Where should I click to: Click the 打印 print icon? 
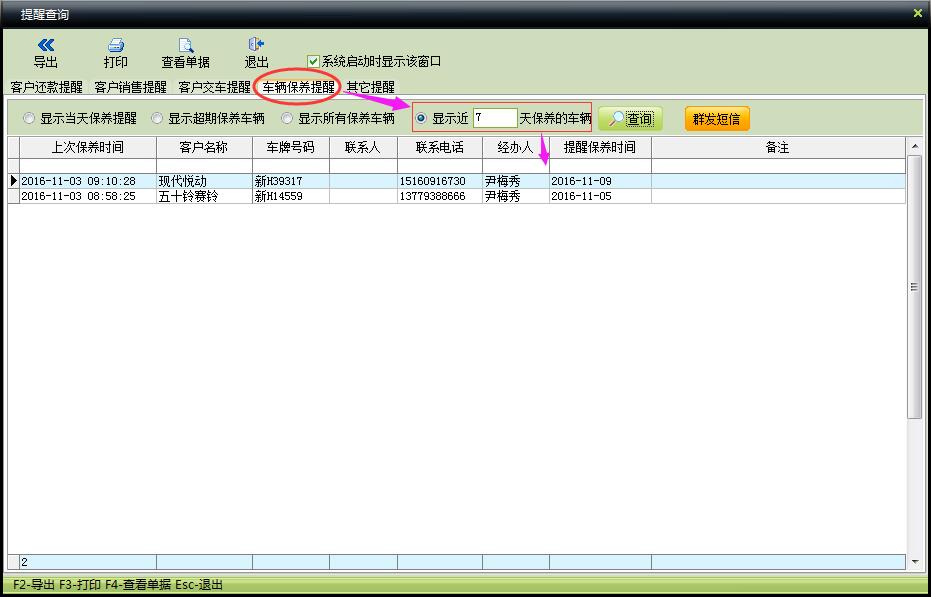pos(116,45)
